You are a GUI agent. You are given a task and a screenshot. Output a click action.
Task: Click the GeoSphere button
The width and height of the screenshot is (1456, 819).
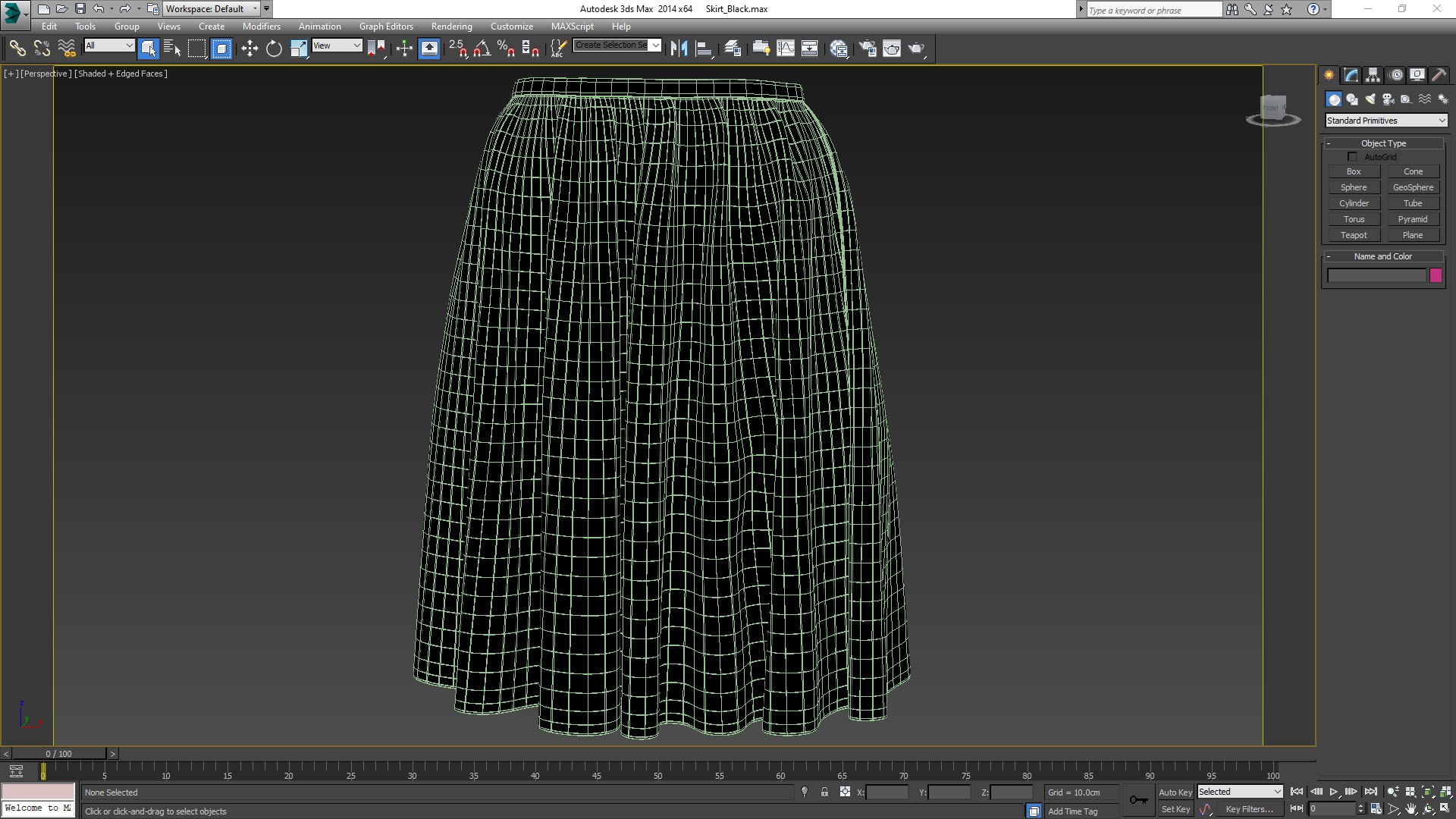[1413, 187]
